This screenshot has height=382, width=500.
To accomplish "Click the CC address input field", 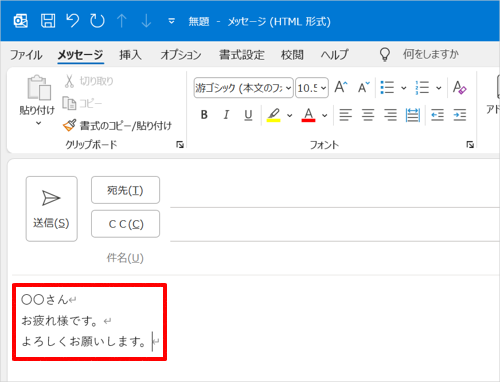I will coord(335,225).
